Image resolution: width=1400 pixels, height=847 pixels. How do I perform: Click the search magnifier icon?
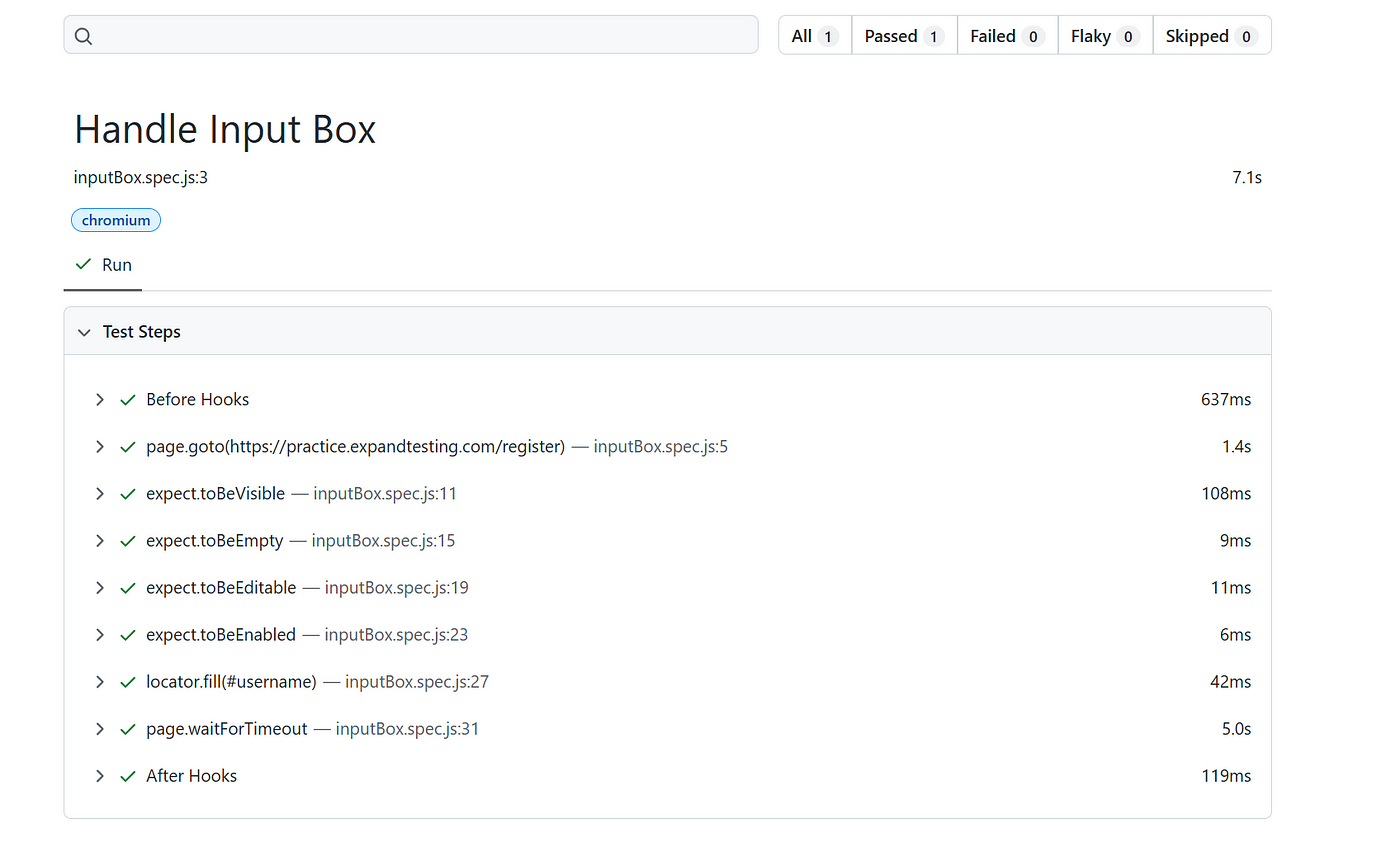(84, 37)
